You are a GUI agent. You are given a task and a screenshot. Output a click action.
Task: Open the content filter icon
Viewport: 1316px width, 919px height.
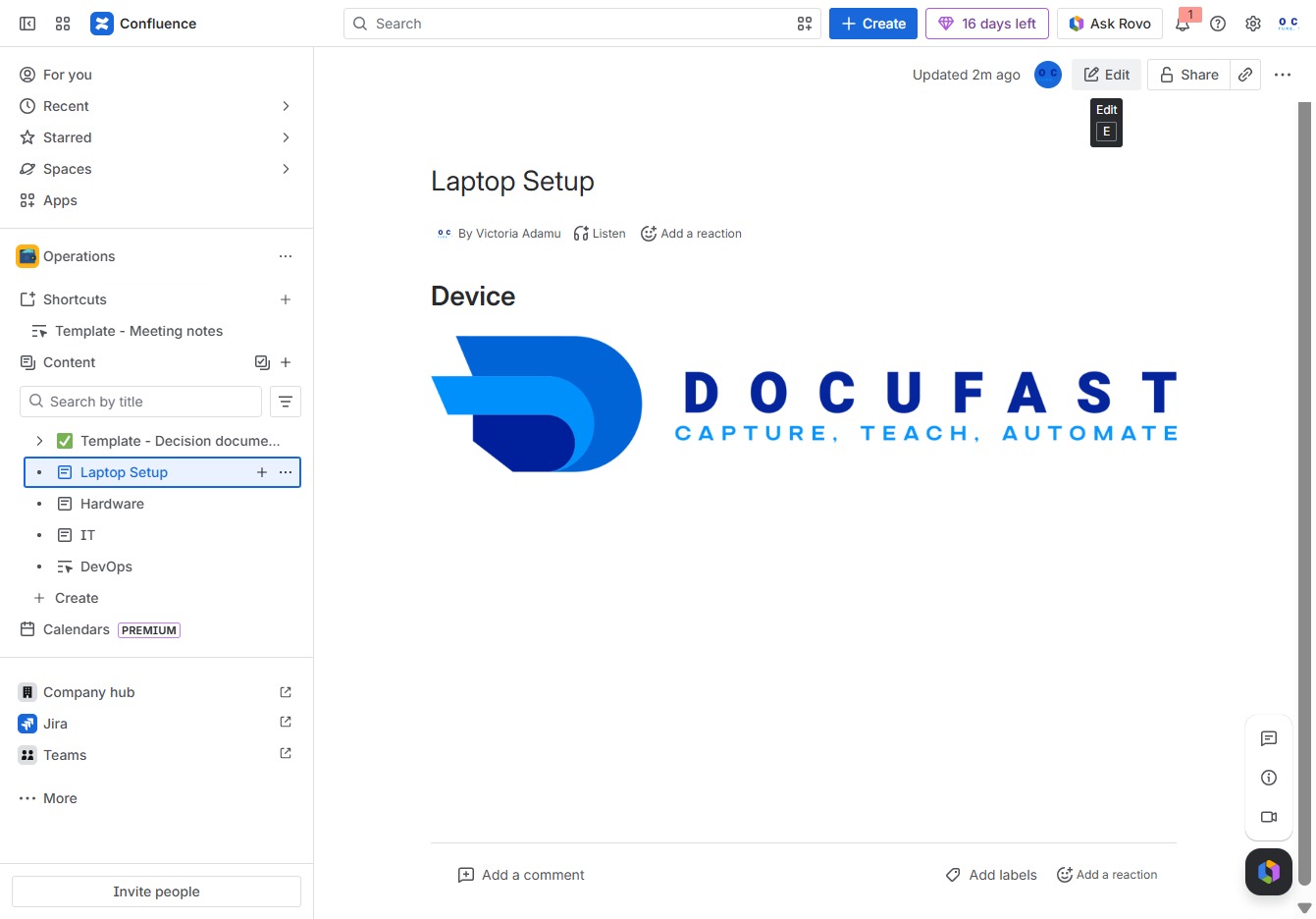(x=286, y=402)
